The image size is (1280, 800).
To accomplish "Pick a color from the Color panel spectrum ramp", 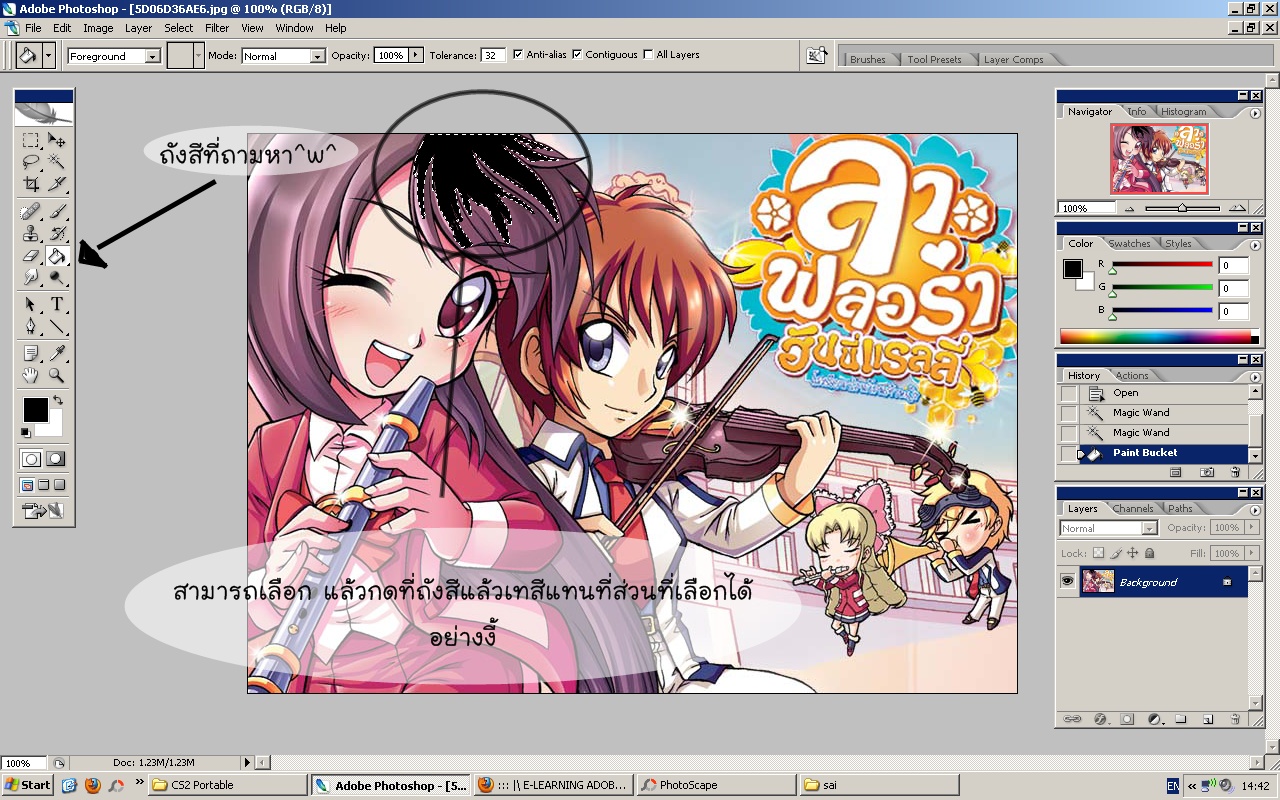I will tap(1155, 337).
